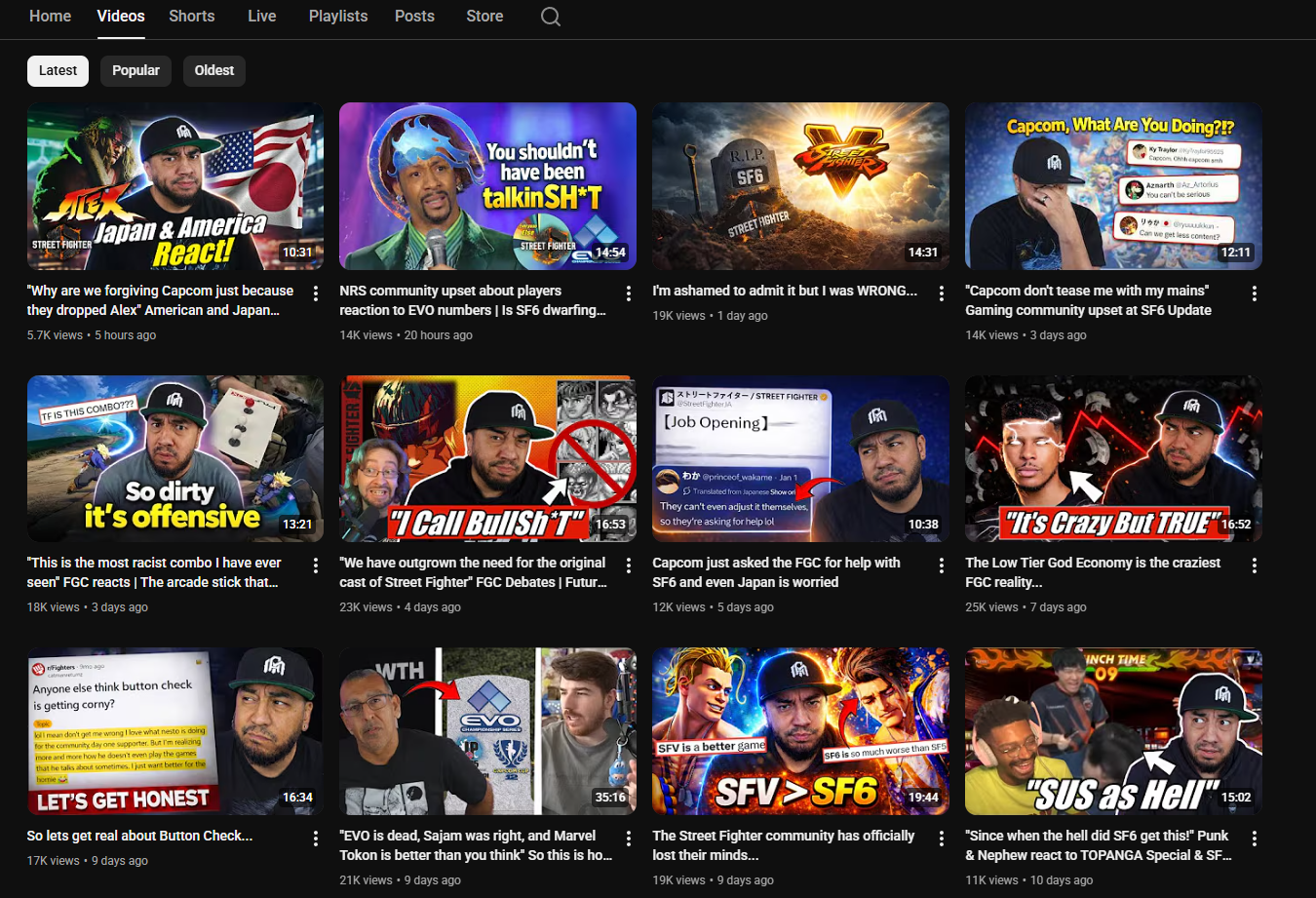
Task: Play the EVO tombstone 'WTH' thumbnail
Action: [x=487, y=731]
